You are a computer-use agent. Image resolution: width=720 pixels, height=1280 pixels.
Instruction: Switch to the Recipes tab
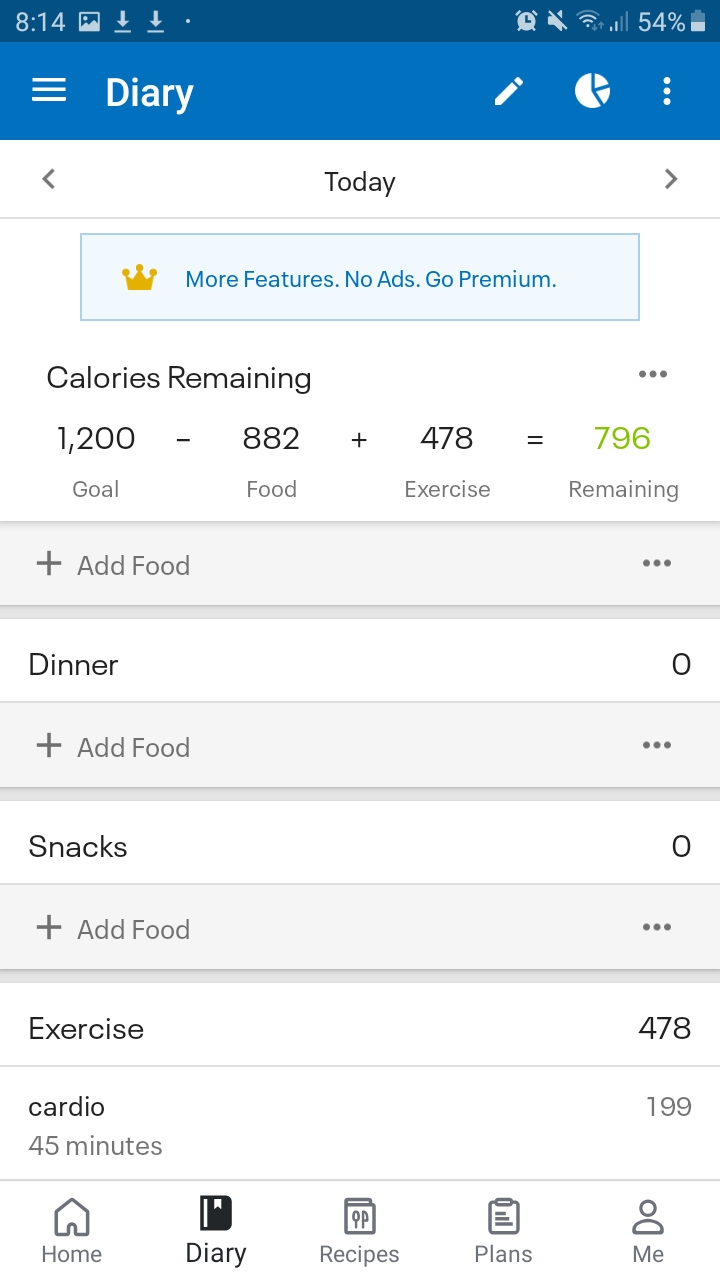359,1231
